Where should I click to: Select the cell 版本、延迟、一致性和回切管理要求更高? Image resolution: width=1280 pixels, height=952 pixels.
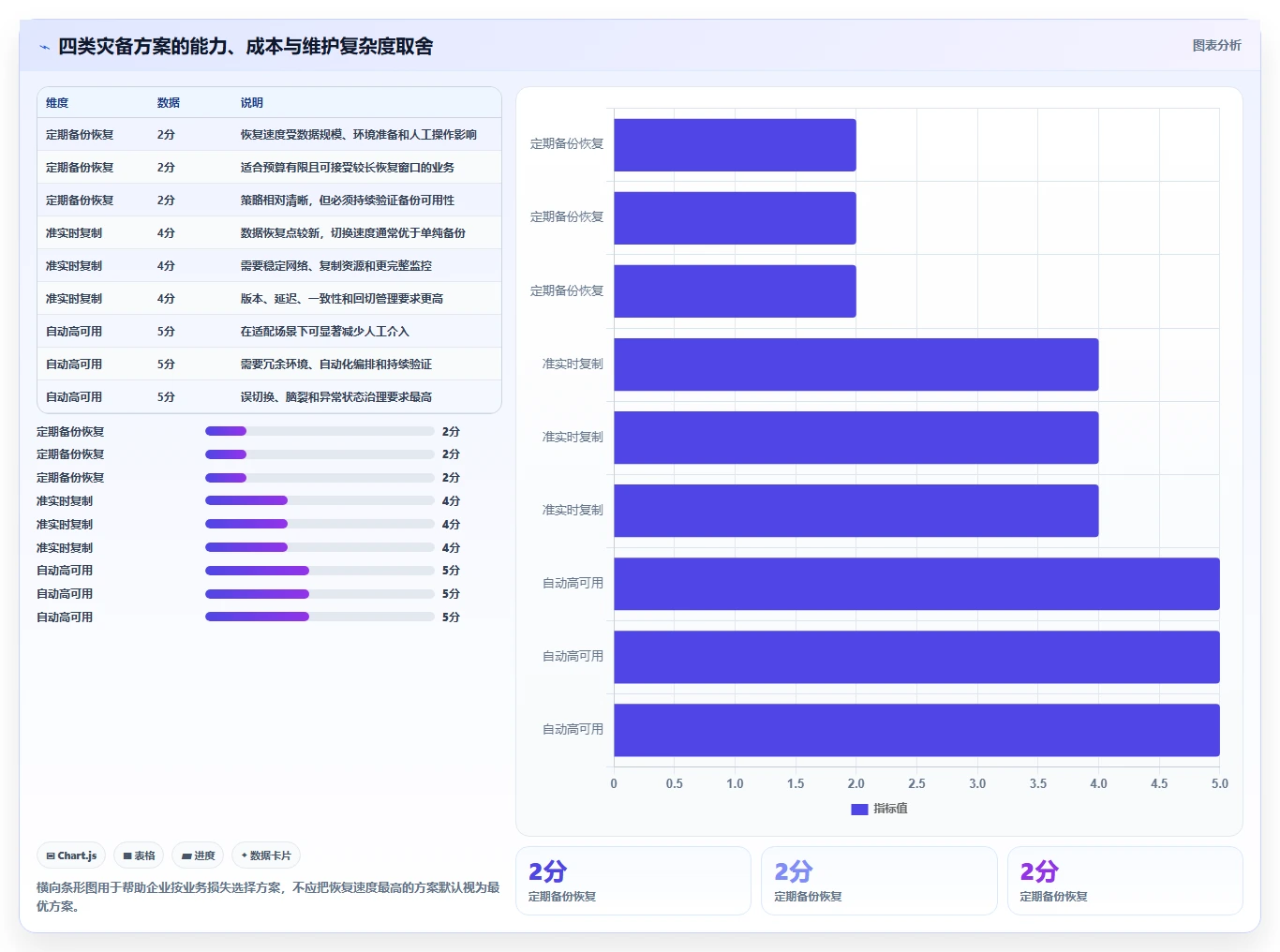[342, 299]
